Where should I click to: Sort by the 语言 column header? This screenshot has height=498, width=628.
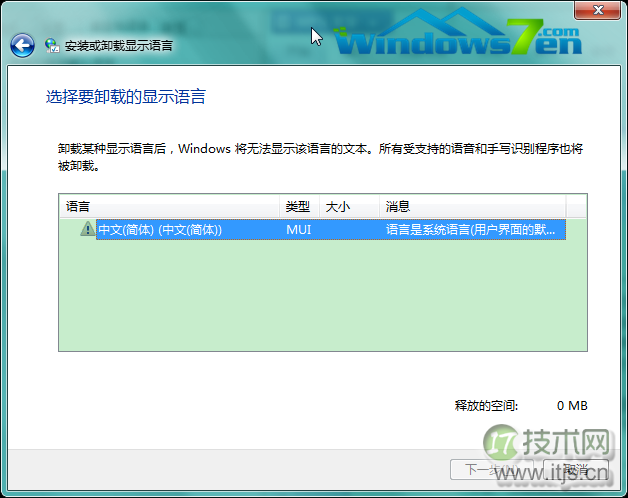click(169, 206)
